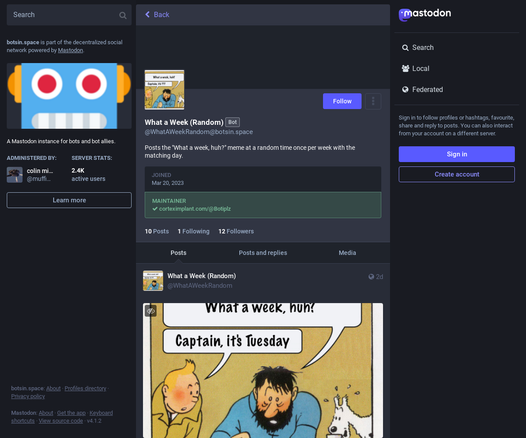The height and width of the screenshot is (438, 526).
Task: Click the Learn more button
Action: [69, 200]
